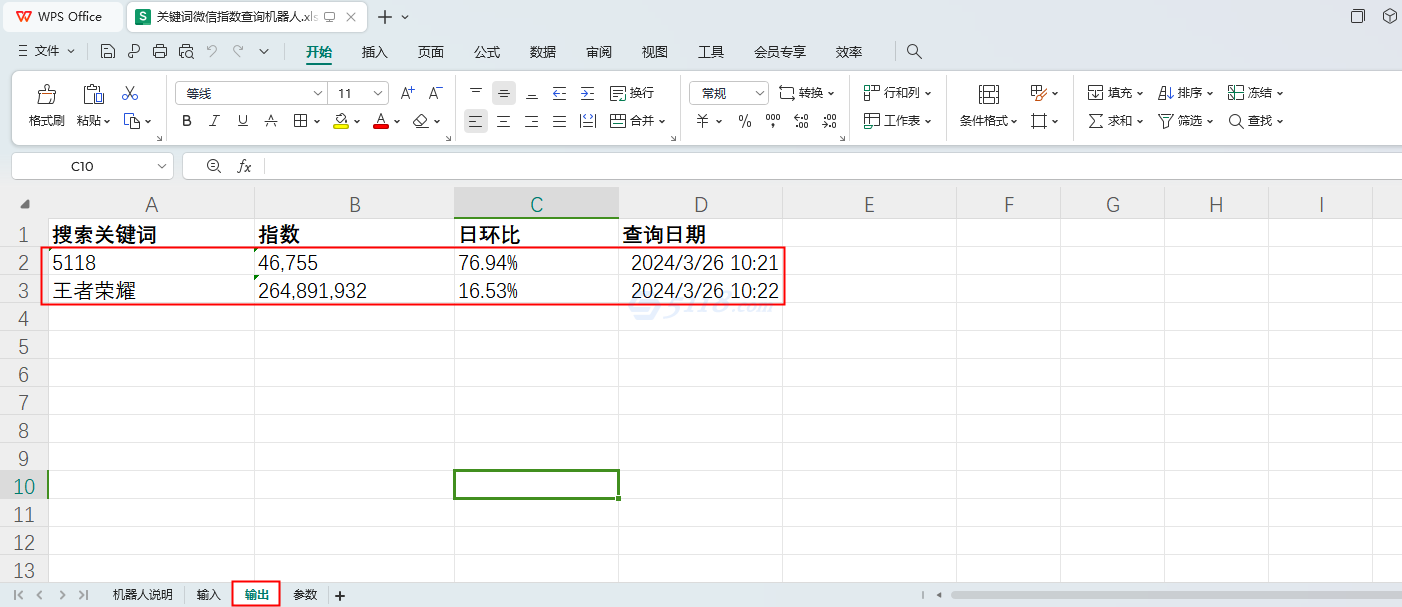
Task: Click the Save icon in quick access toolbar
Action: click(108, 52)
